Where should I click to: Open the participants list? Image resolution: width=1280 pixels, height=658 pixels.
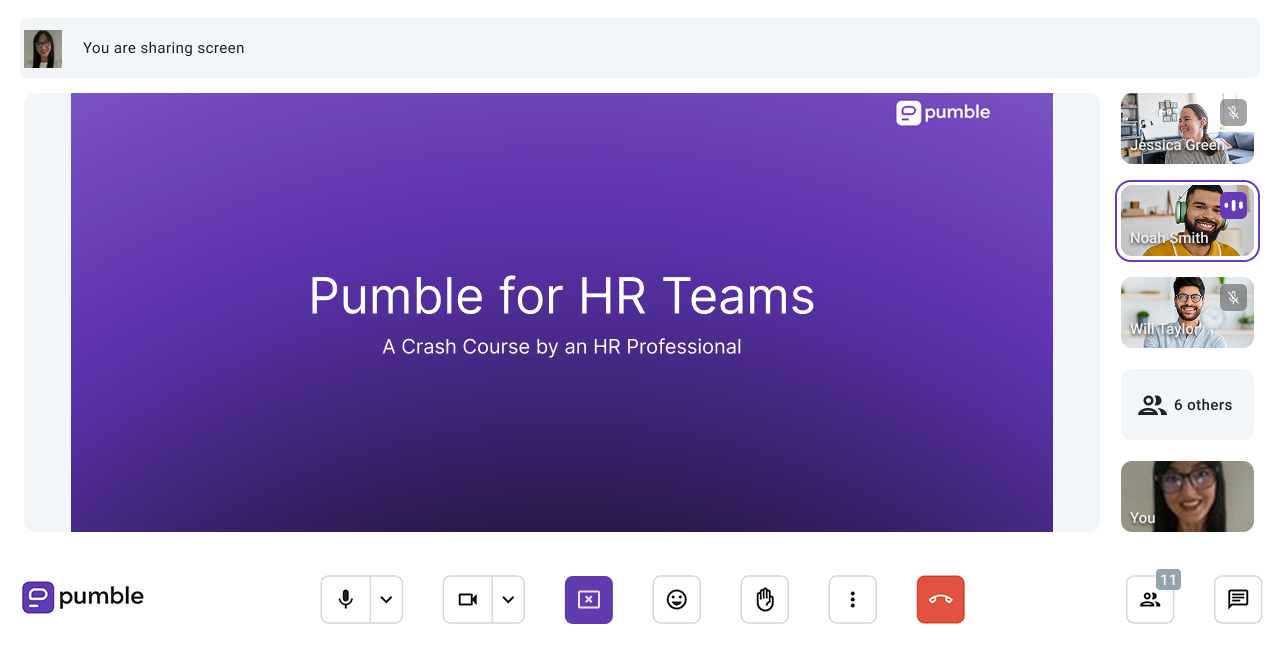[x=1150, y=600]
